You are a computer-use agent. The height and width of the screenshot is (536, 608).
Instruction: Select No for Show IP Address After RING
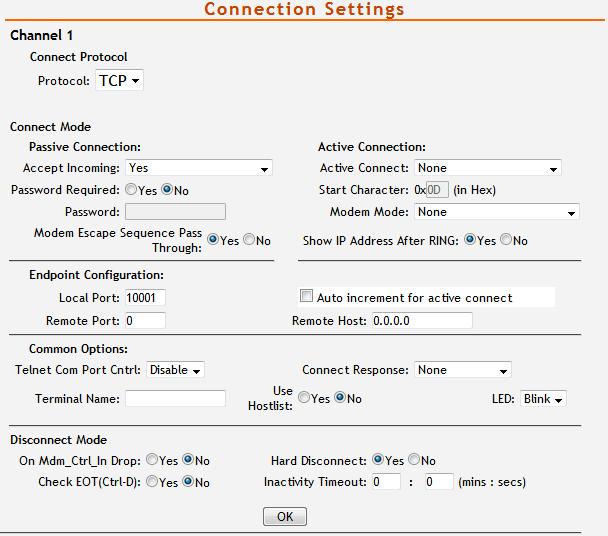coord(506,239)
